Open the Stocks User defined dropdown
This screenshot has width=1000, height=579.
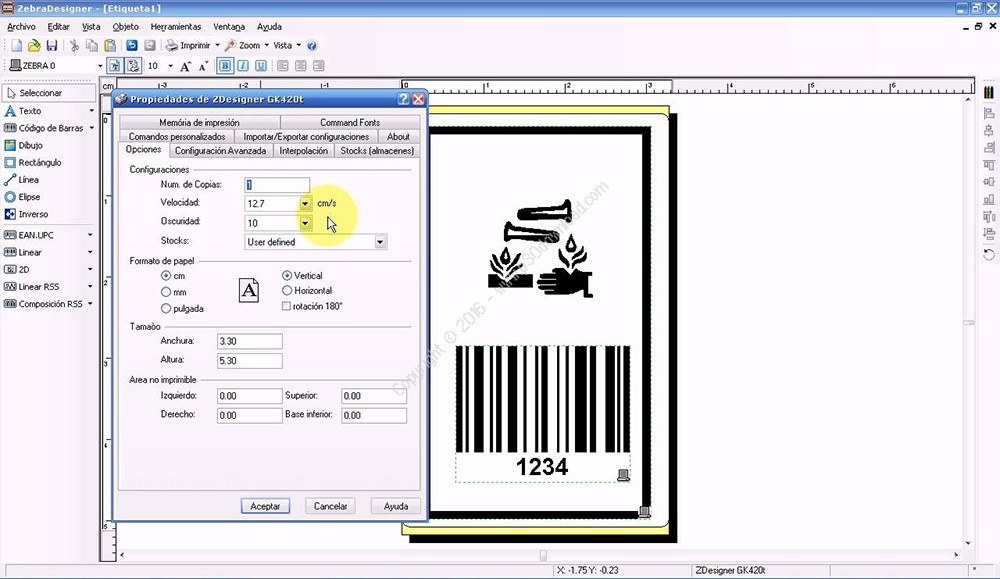click(x=380, y=242)
